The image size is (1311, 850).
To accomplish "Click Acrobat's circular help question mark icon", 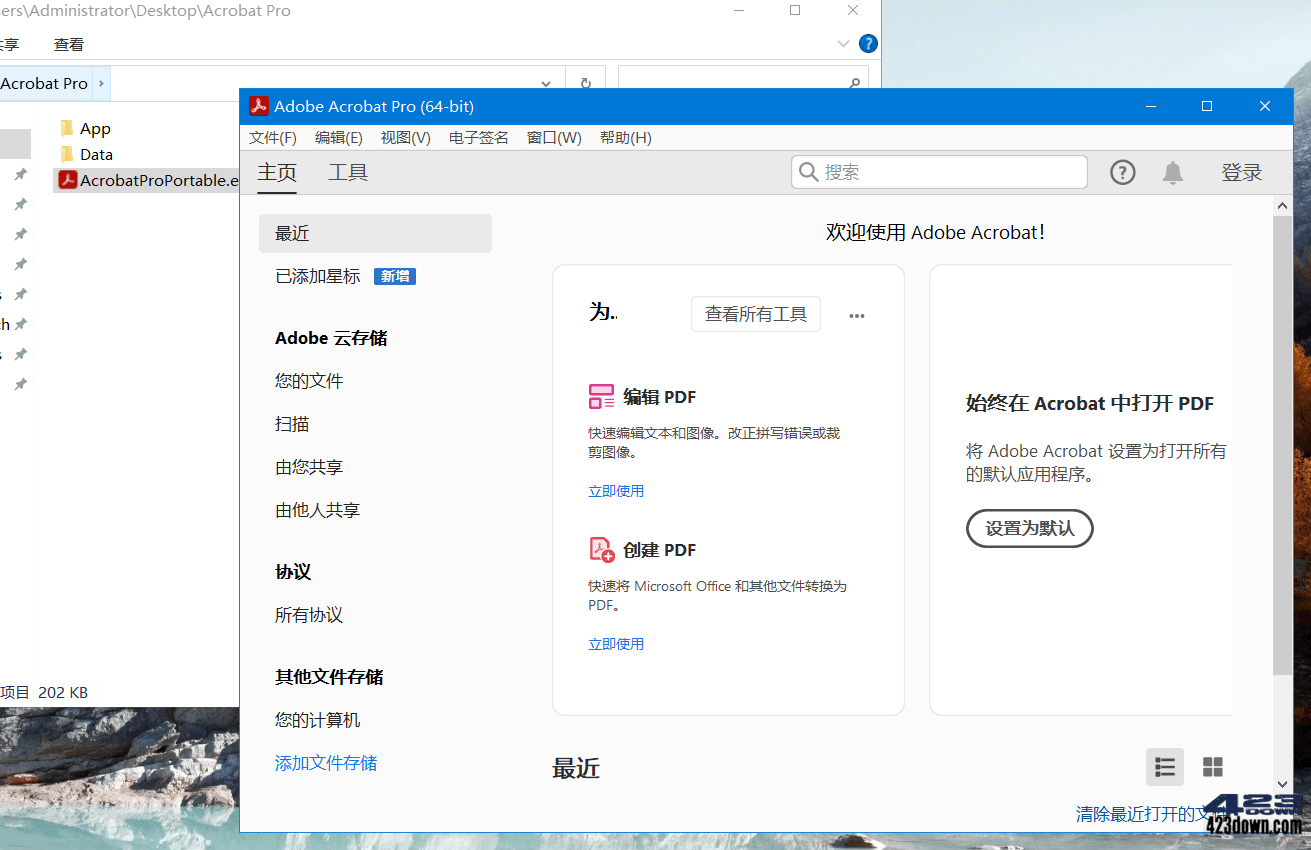I will 1122,172.
